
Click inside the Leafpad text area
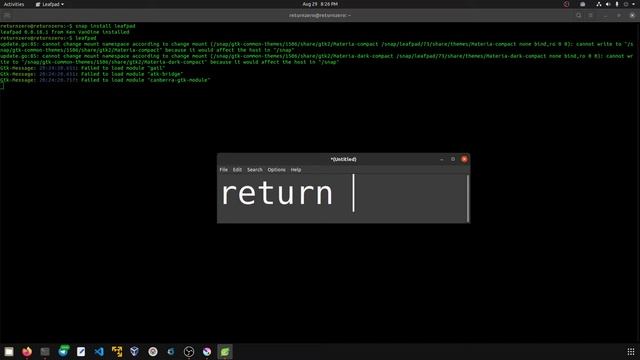(x=342, y=198)
